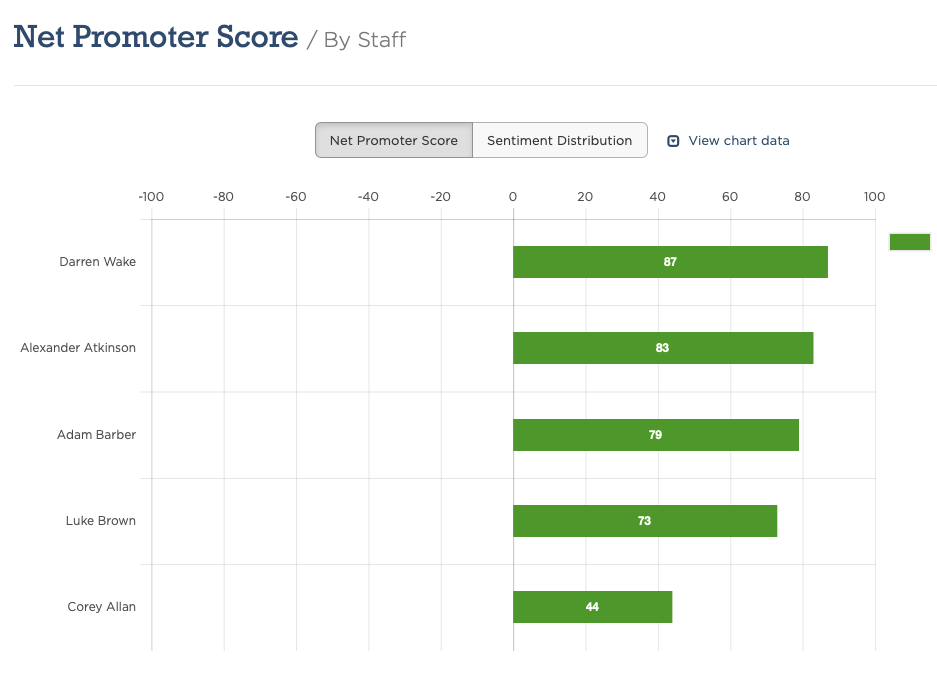Click the green legend marker above the chart
Image resolution: width=937 pixels, height=699 pixels.
pyautogui.click(x=909, y=241)
